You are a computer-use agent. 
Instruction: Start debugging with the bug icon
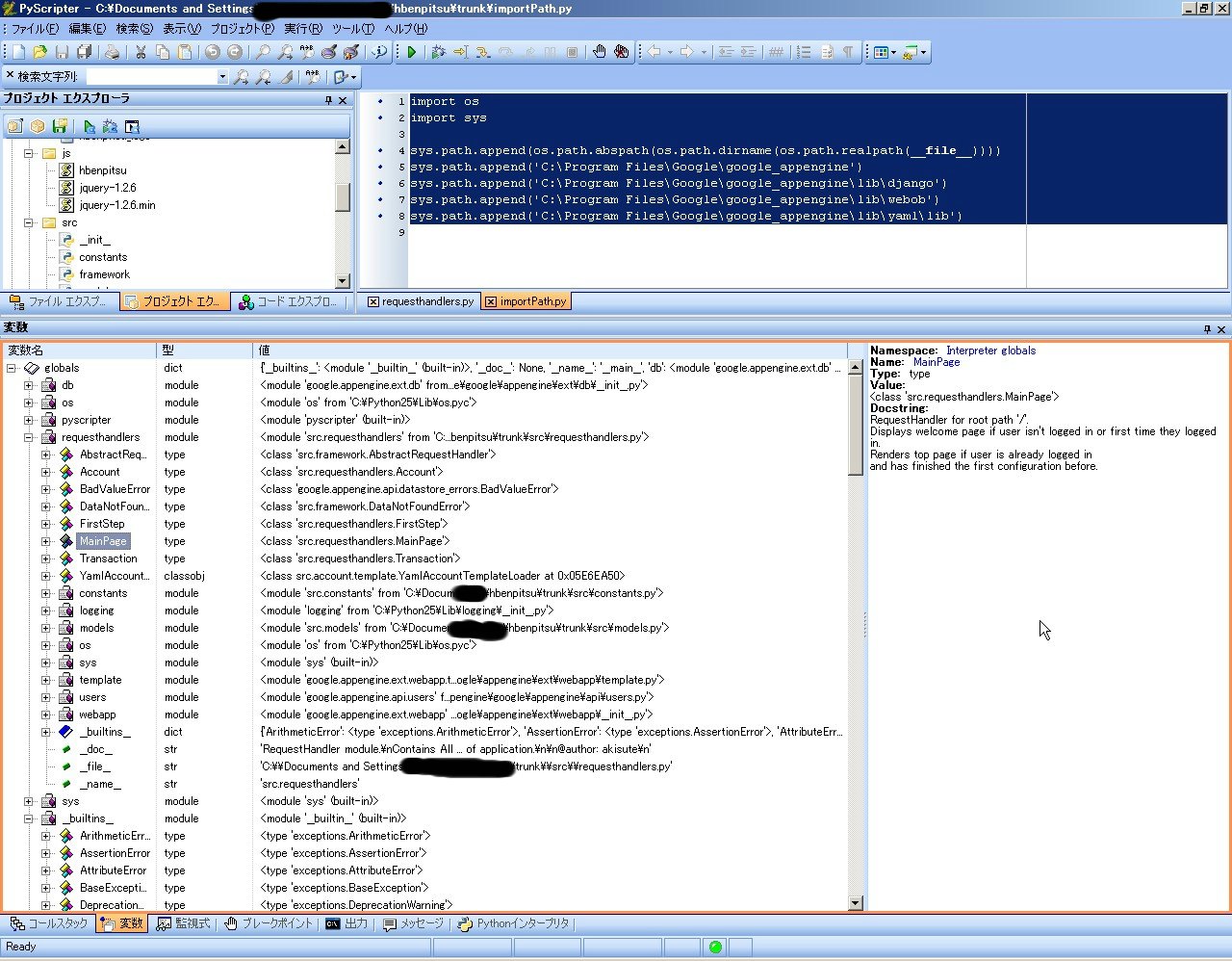pyautogui.click(x=439, y=52)
